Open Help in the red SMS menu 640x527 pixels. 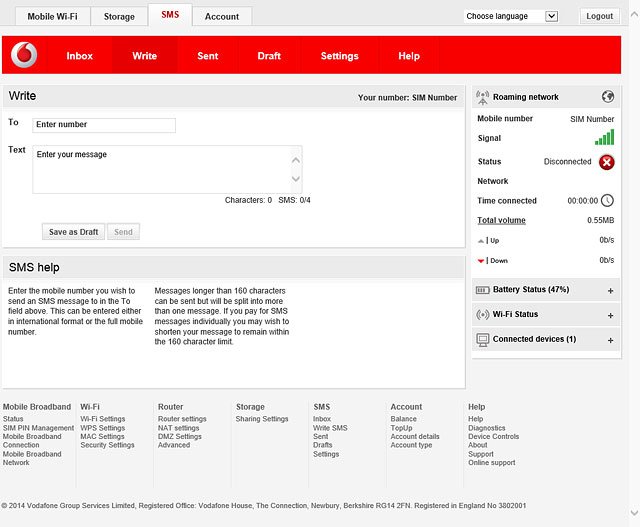point(409,56)
